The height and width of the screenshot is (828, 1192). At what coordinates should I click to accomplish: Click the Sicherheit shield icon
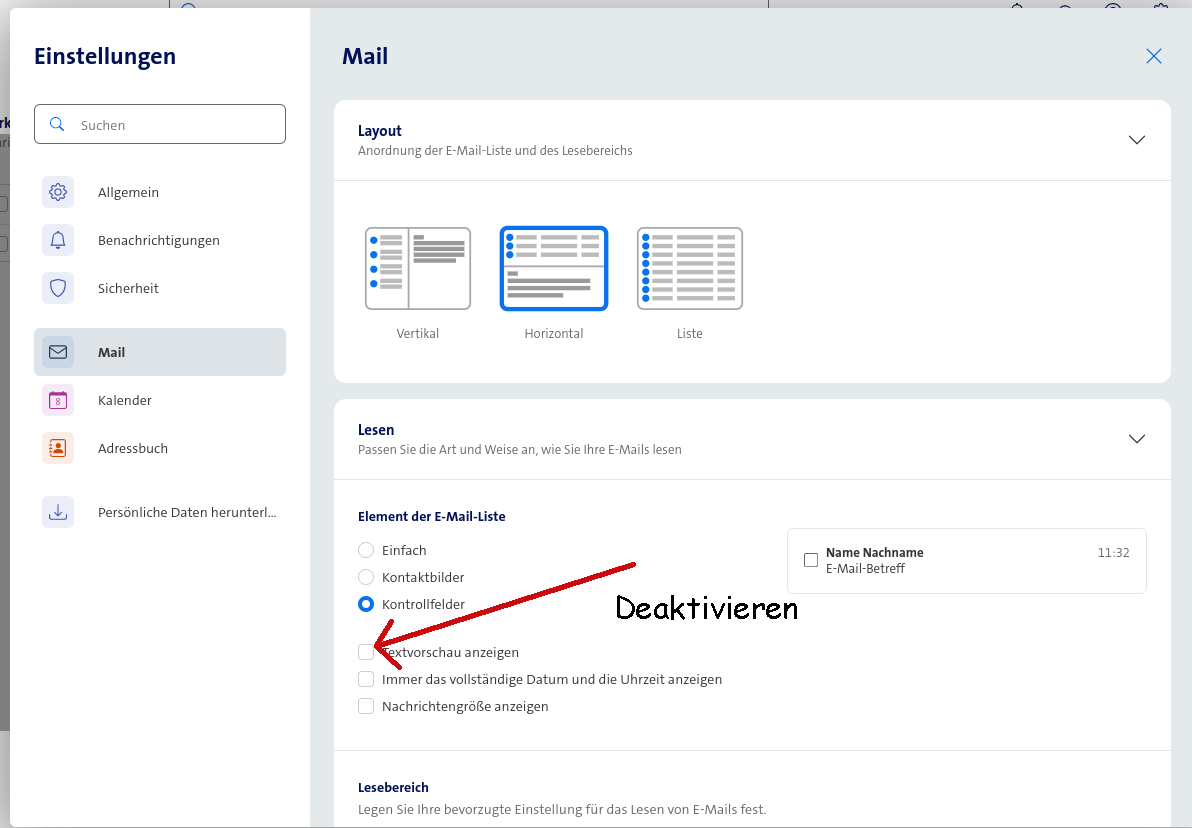click(x=58, y=288)
